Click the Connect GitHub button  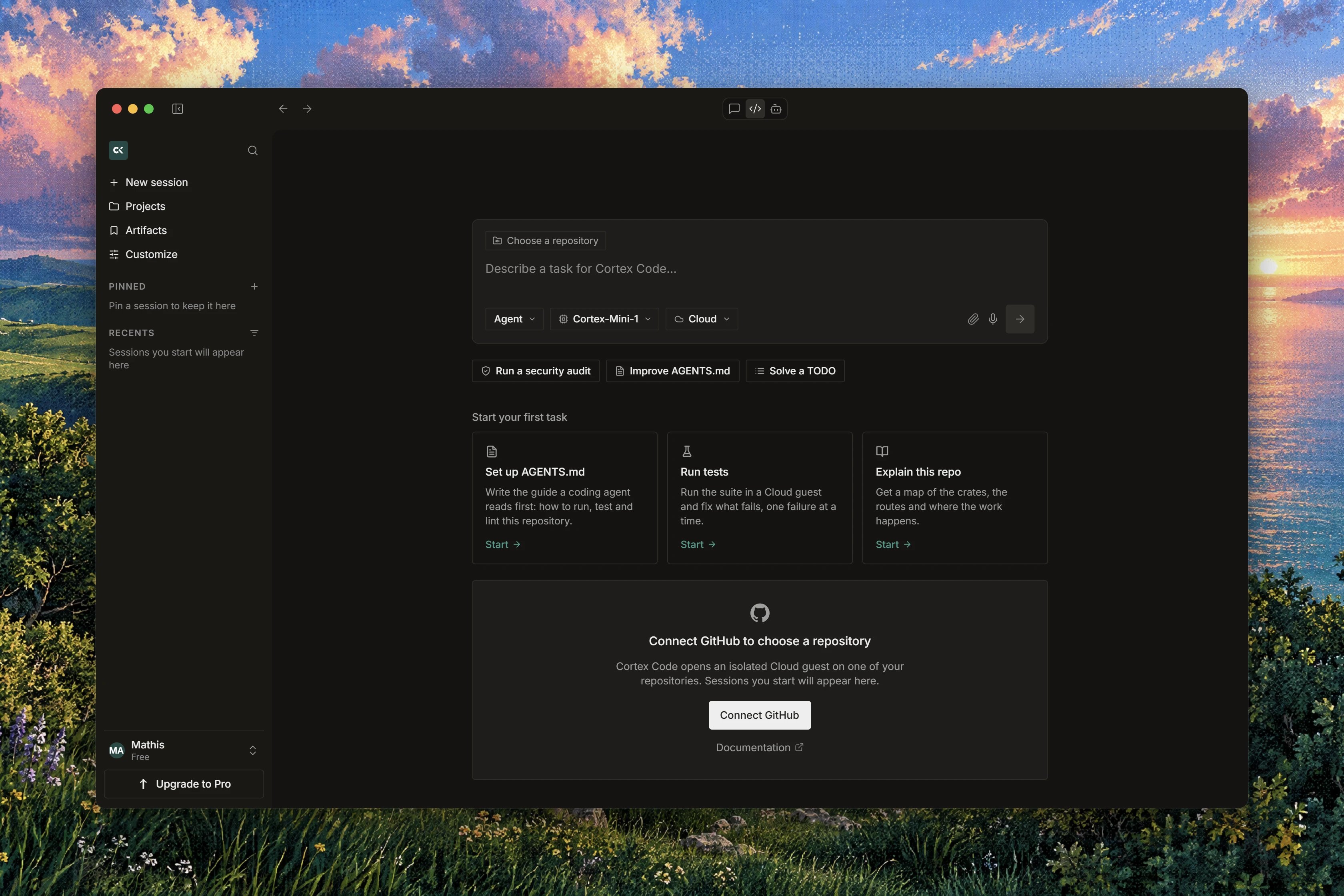coord(760,716)
